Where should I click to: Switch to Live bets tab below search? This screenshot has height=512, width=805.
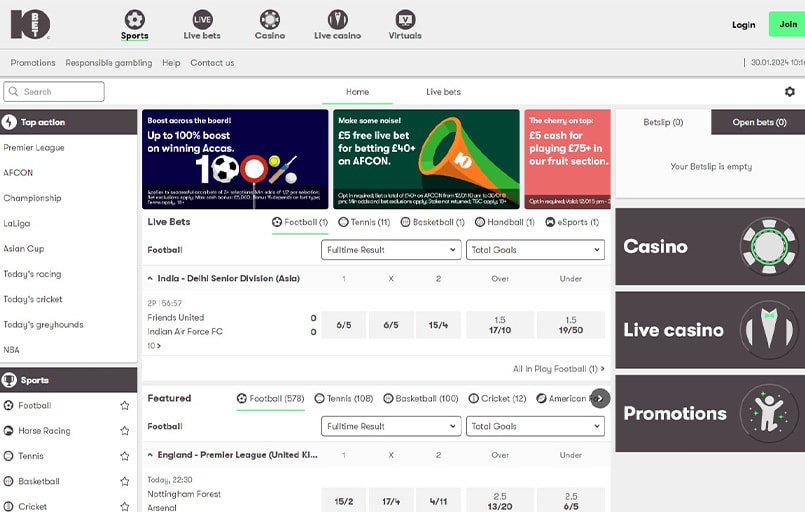coord(444,91)
